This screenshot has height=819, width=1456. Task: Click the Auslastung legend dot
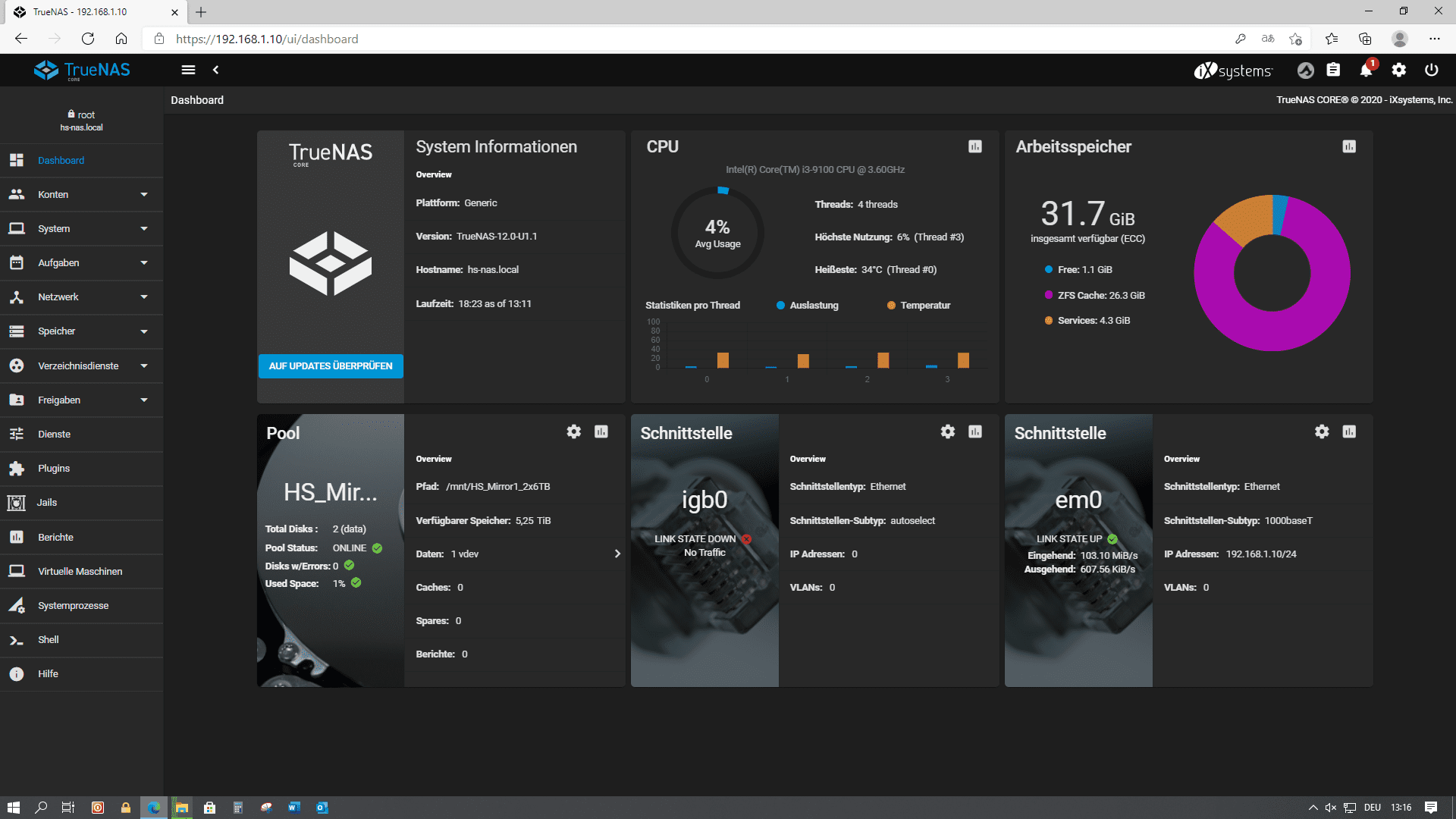click(x=780, y=306)
